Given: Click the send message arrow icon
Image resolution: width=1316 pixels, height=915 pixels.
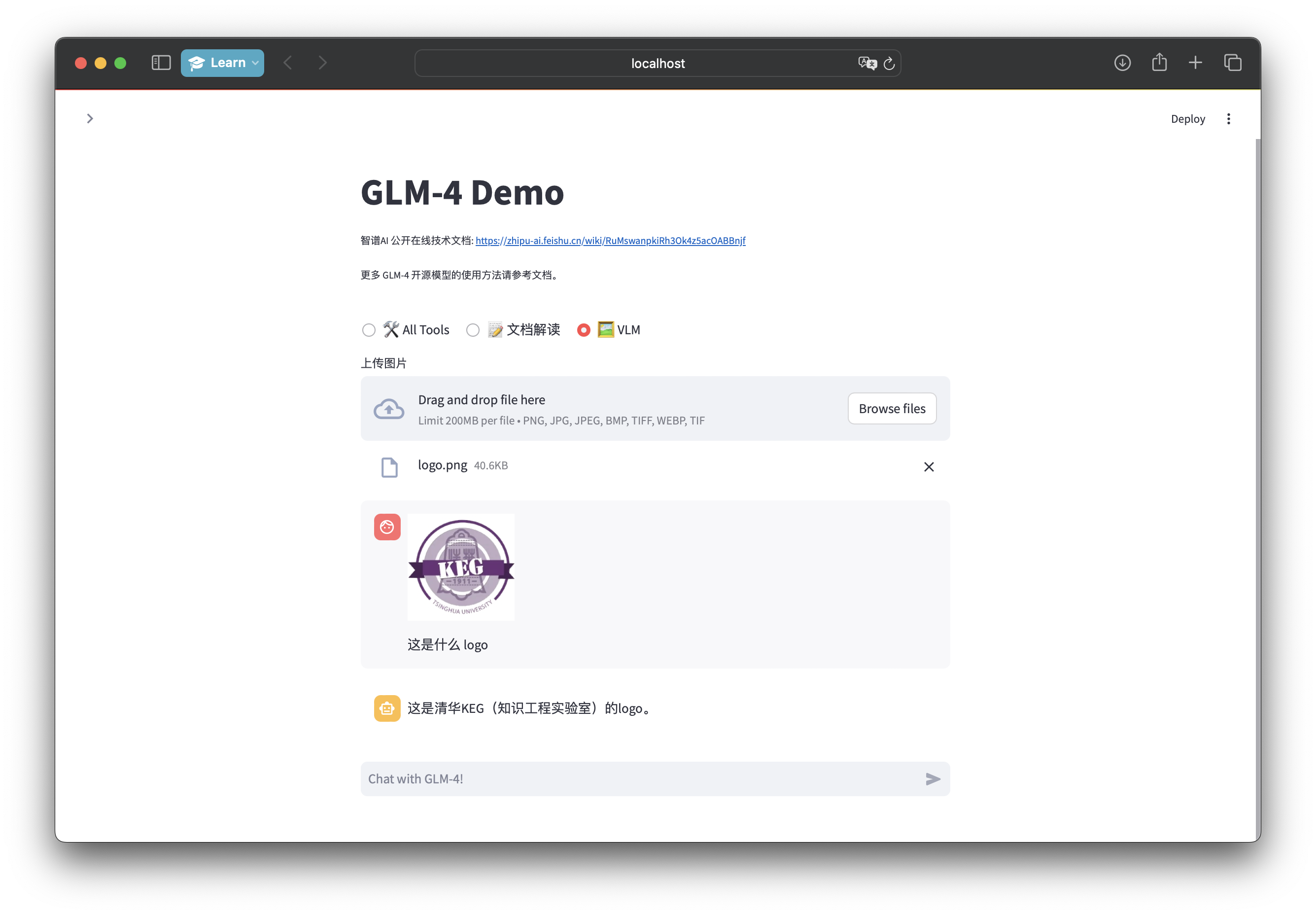Looking at the screenshot, I should pyautogui.click(x=933, y=778).
